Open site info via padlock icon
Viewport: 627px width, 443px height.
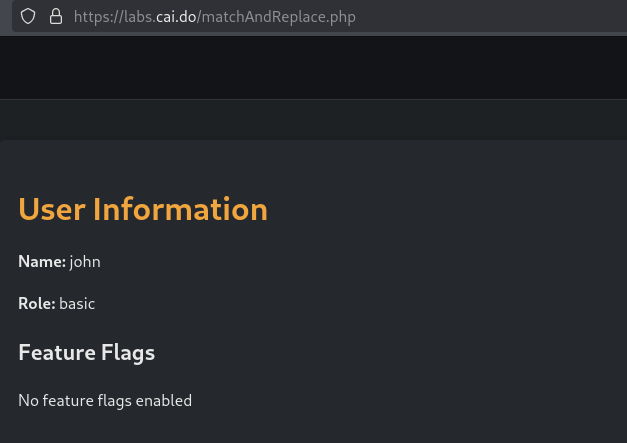55,17
